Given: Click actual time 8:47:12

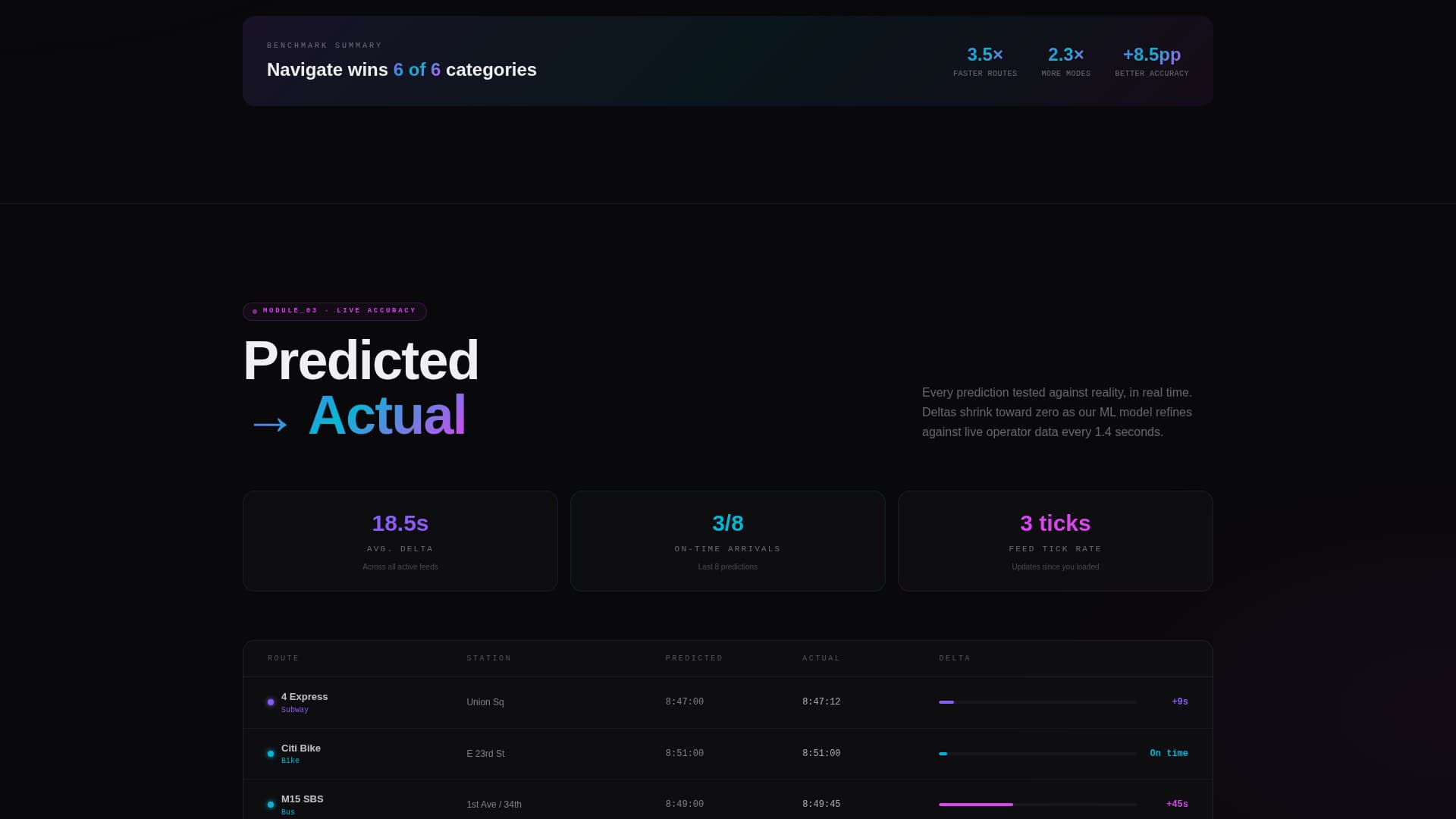Looking at the screenshot, I should 821,702.
